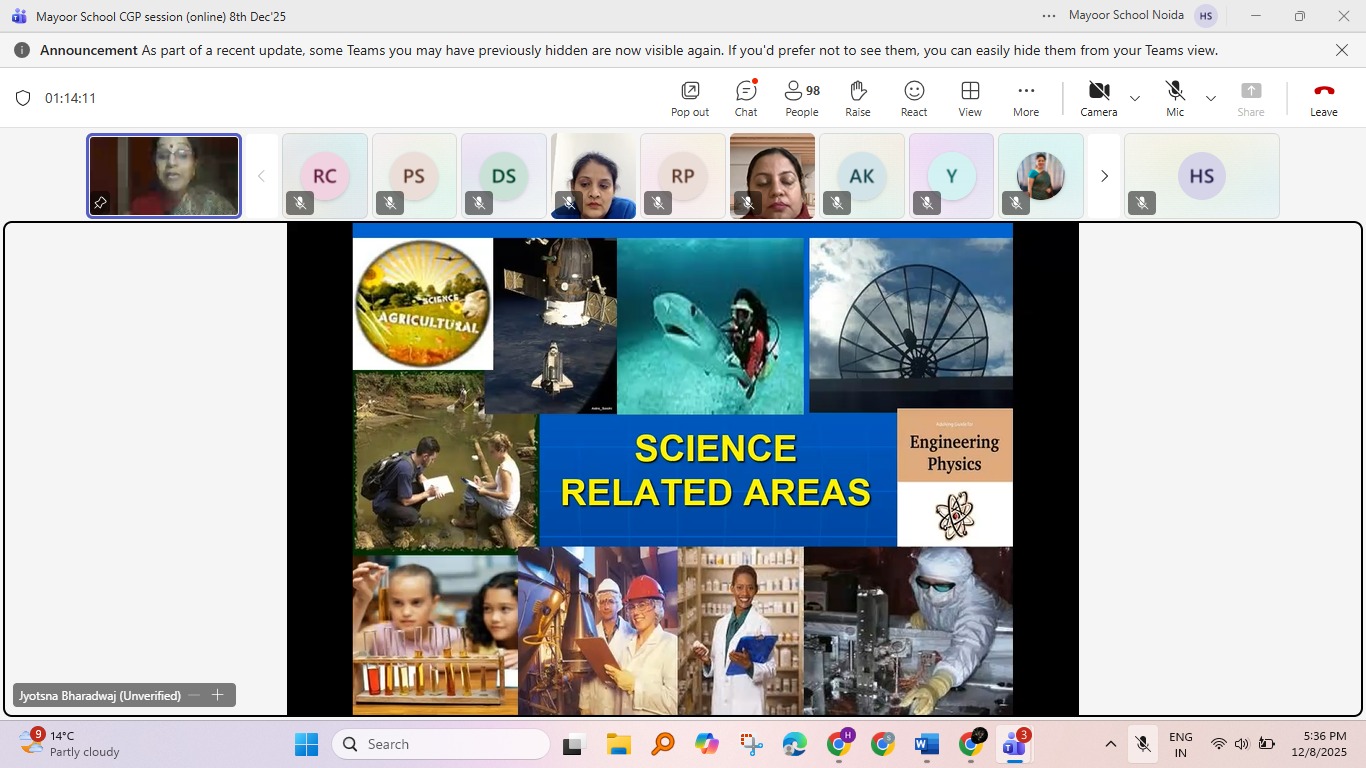Show next participants with right chevron
This screenshot has height=768, width=1366.
pyautogui.click(x=1104, y=176)
